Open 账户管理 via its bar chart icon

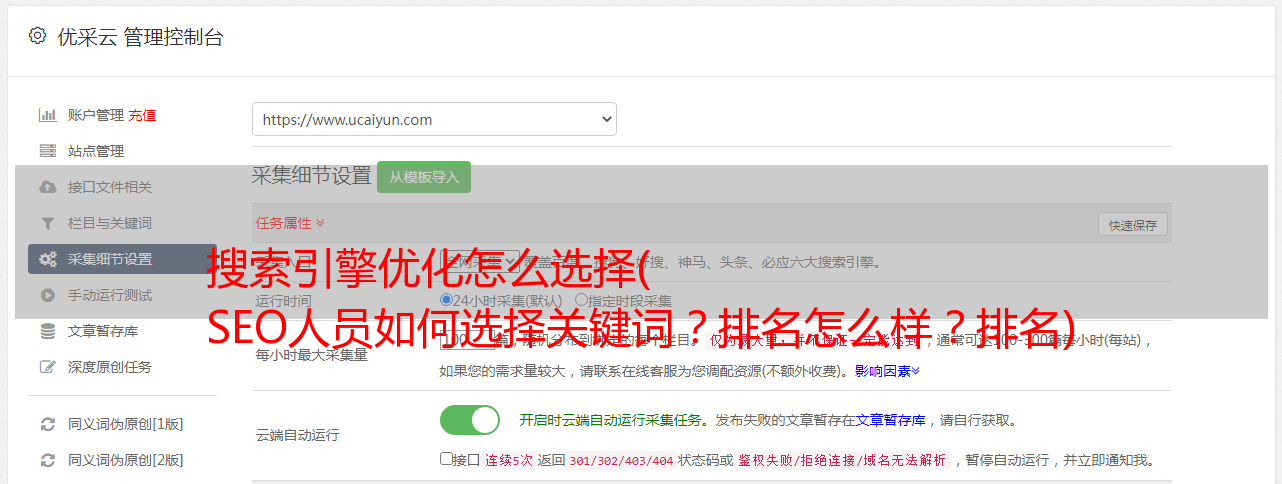pyautogui.click(x=47, y=115)
